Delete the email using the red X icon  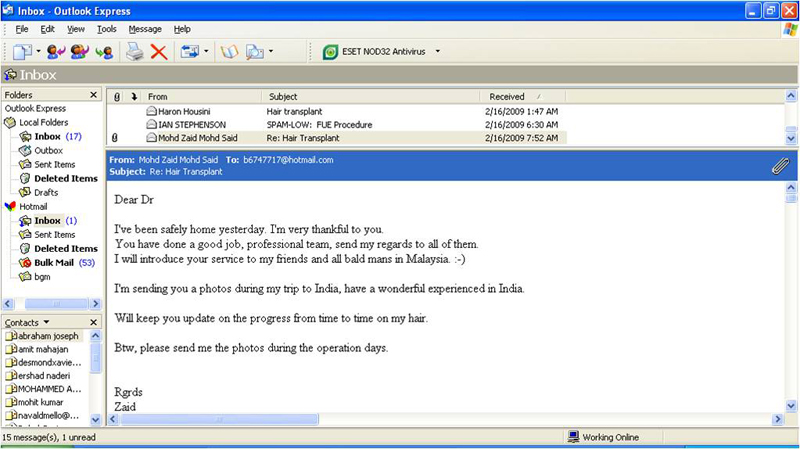point(159,51)
